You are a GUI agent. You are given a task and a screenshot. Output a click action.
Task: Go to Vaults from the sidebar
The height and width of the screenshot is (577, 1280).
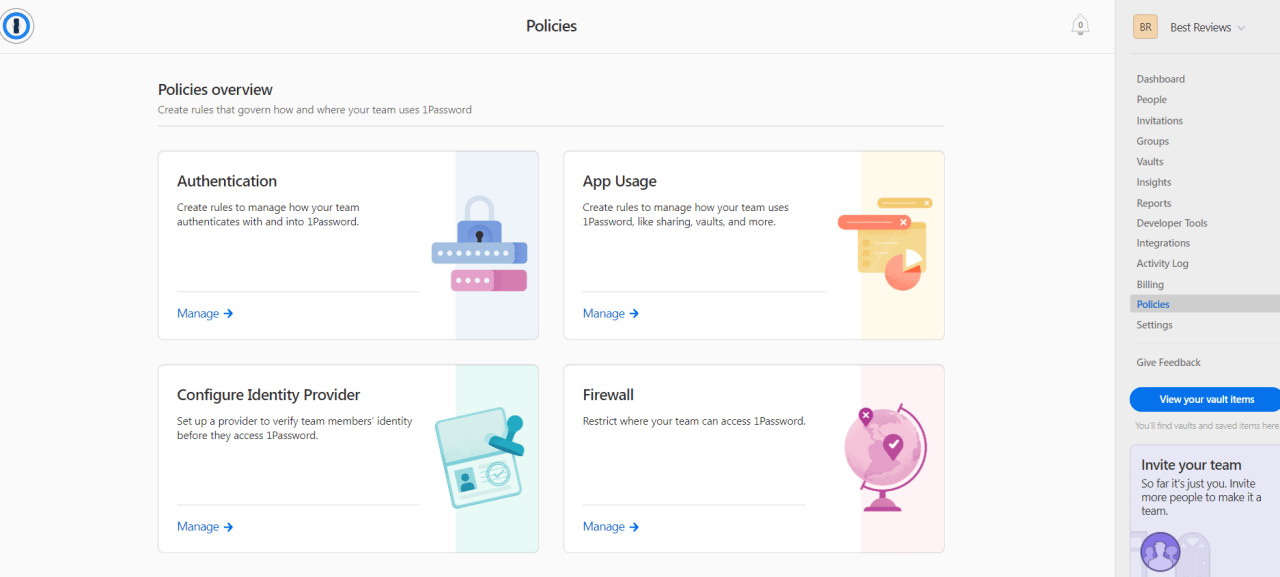click(x=1149, y=161)
